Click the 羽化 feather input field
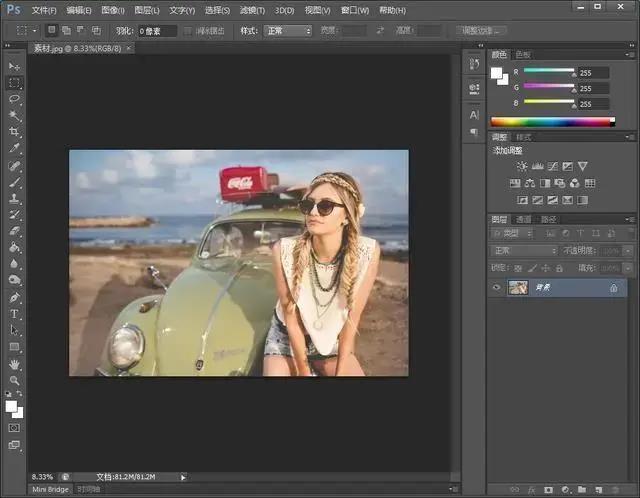The width and height of the screenshot is (640, 498). pyautogui.click(x=157, y=31)
